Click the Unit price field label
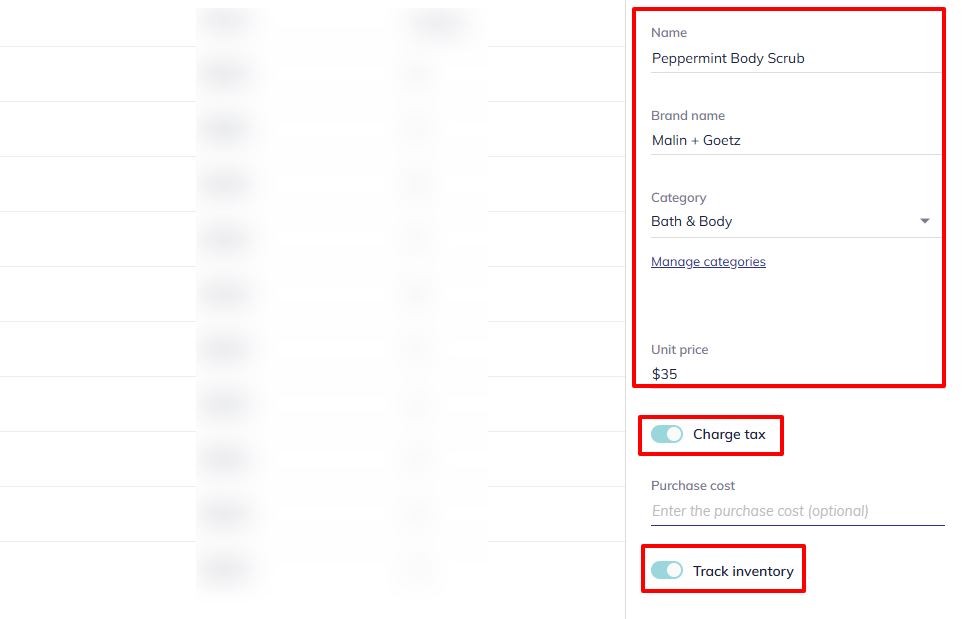Screen dimensions: 970x619 [x=679, y=350]
